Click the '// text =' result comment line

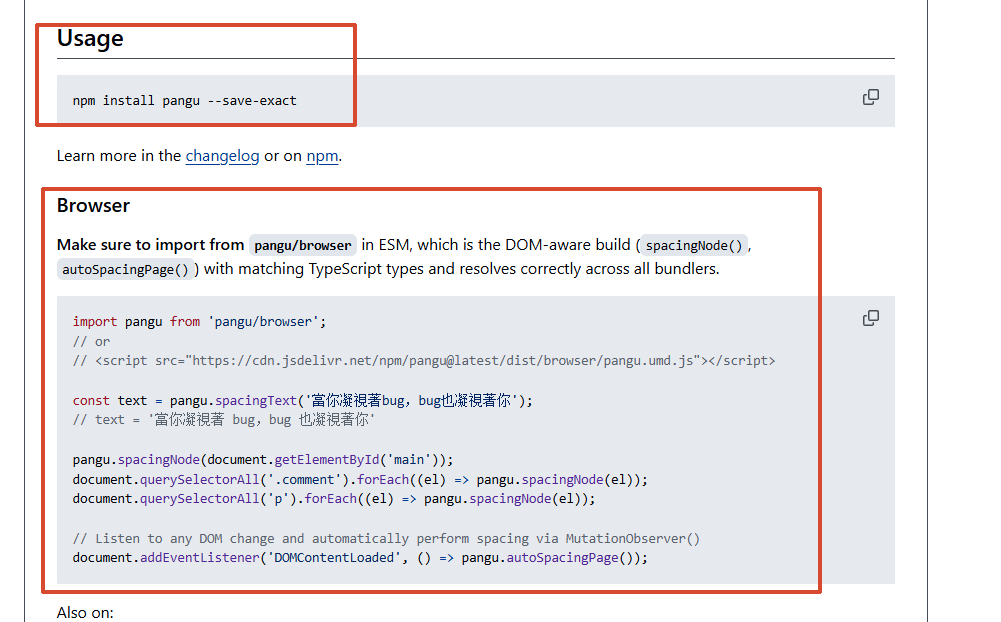pos(223,420)
